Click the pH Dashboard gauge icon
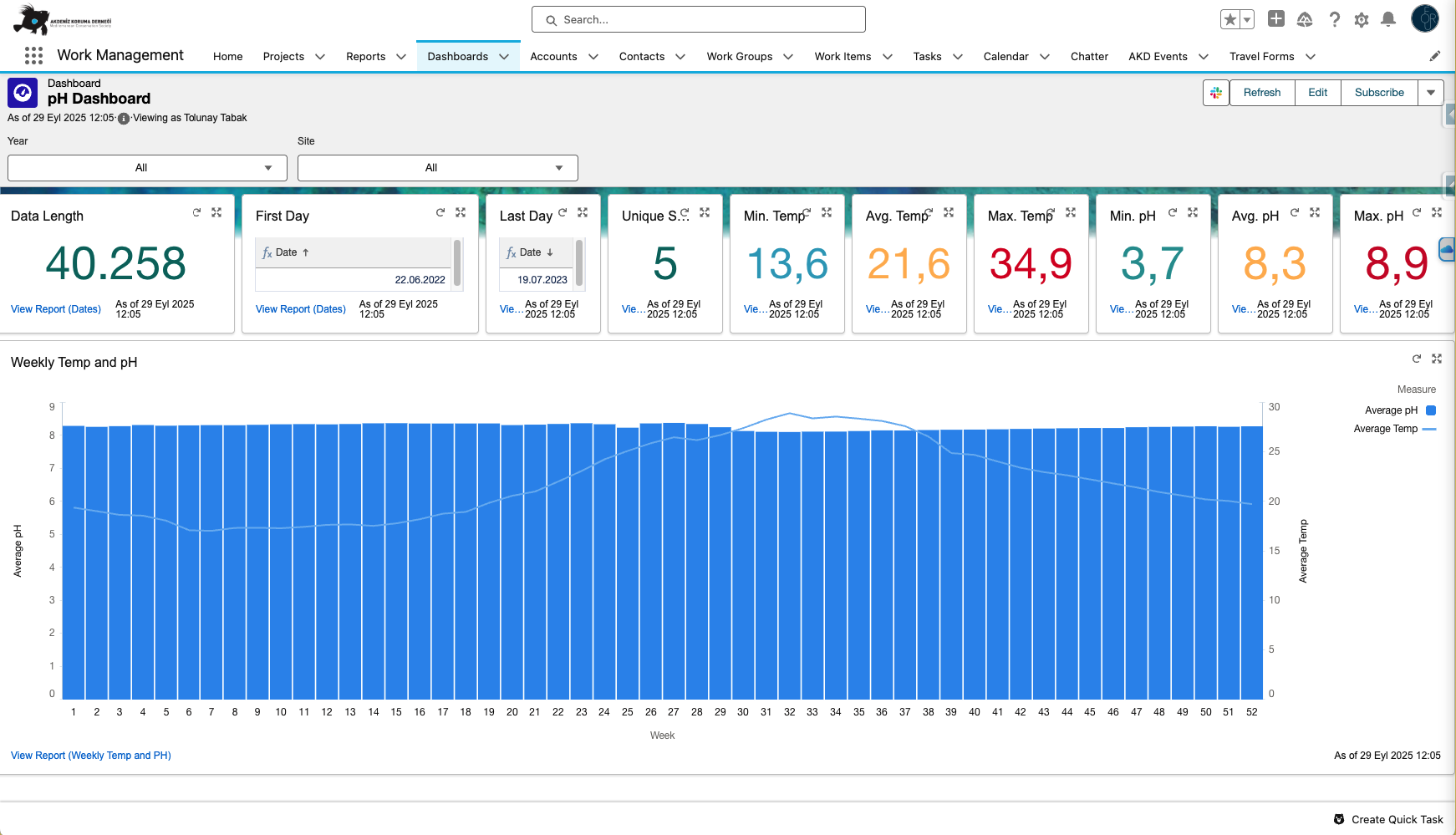The image size is (1456, 835). click(23, 93)
